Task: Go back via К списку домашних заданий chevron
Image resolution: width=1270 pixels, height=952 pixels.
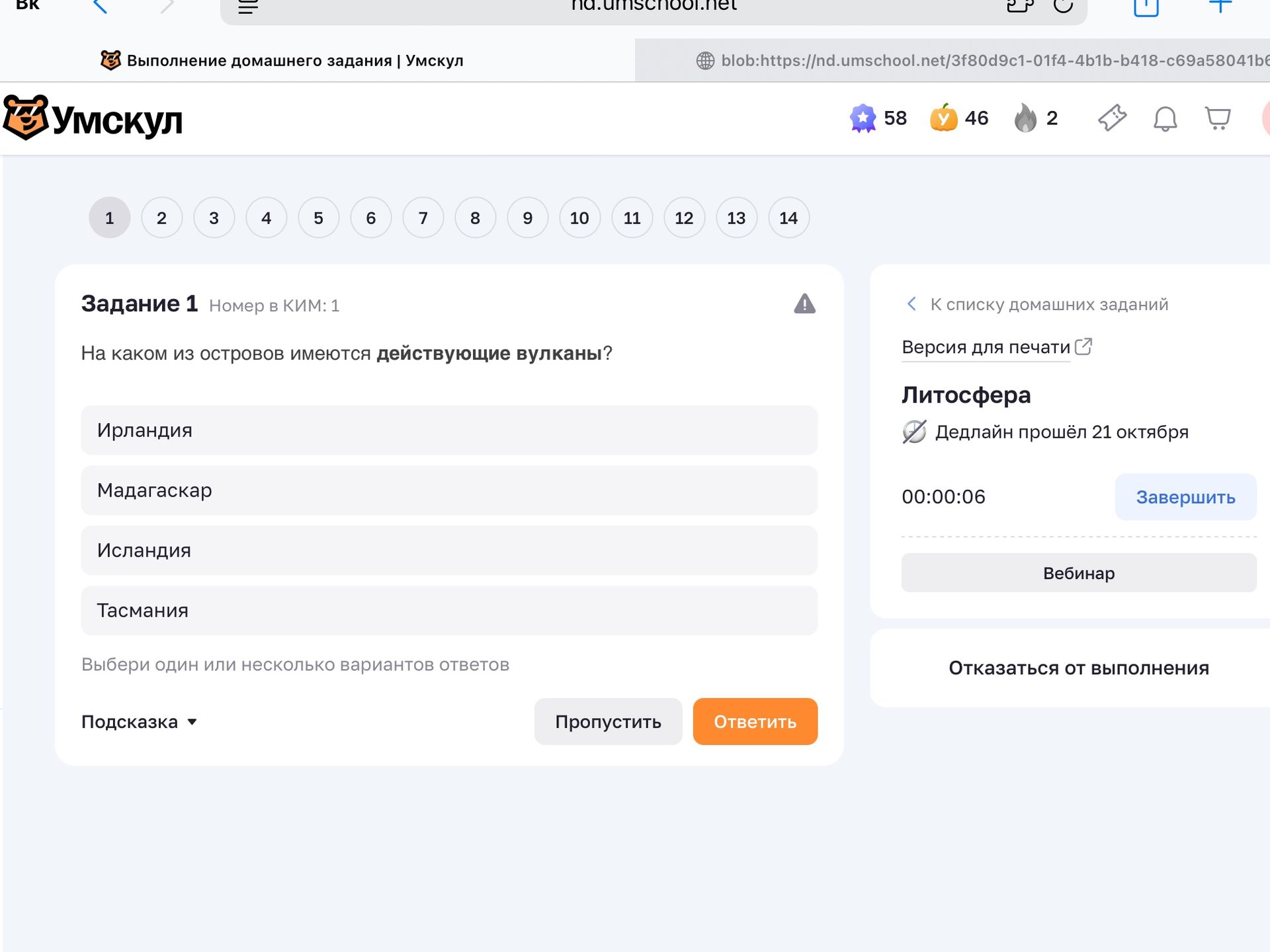Action: tap(911, 304)
